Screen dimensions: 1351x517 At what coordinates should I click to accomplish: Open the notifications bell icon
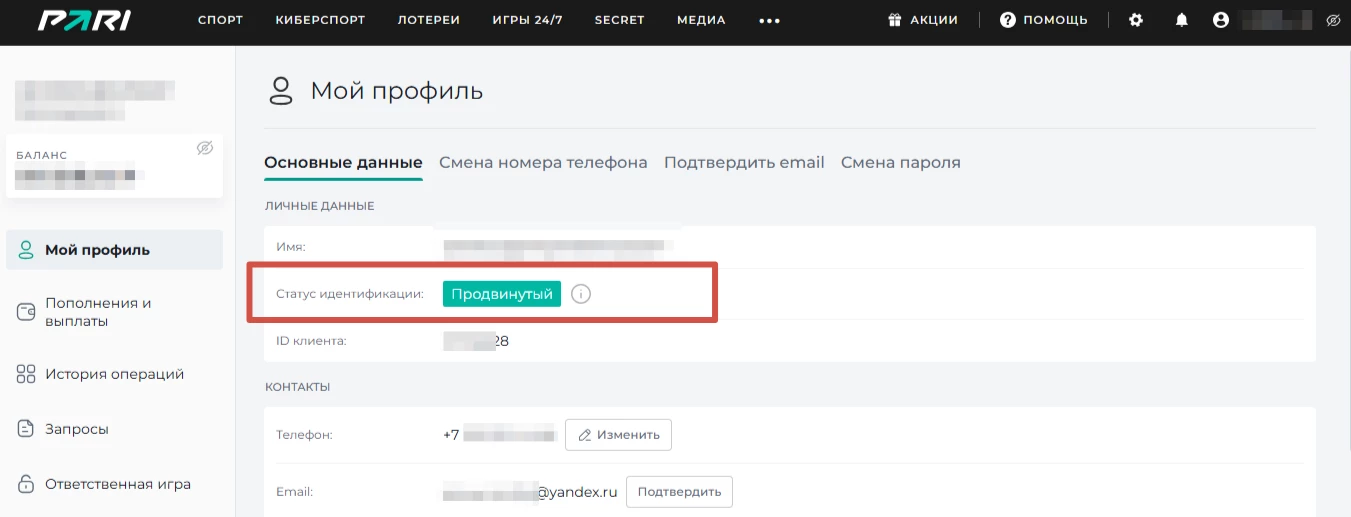1182,20
